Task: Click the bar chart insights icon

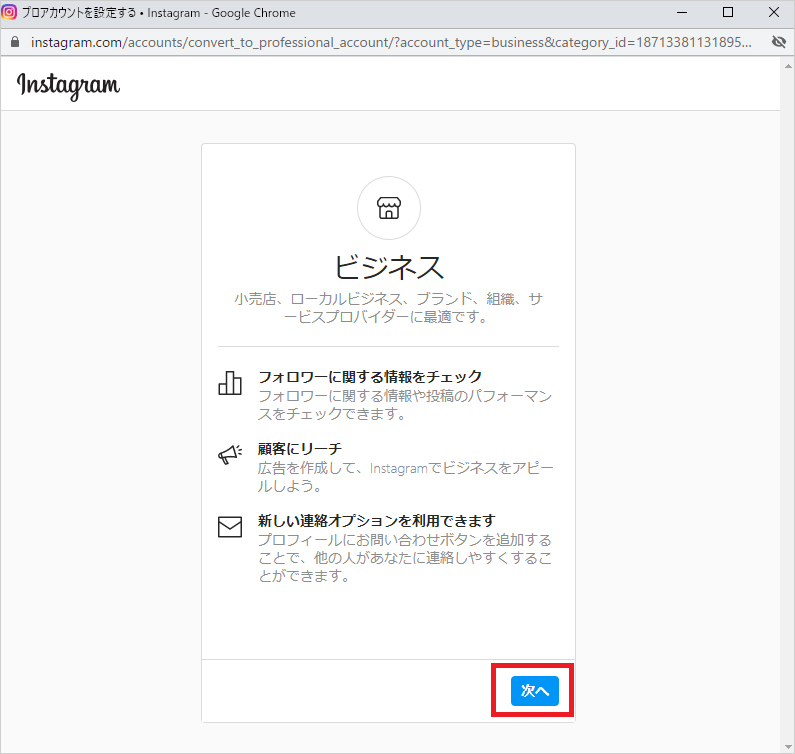Action: point(230,383)
